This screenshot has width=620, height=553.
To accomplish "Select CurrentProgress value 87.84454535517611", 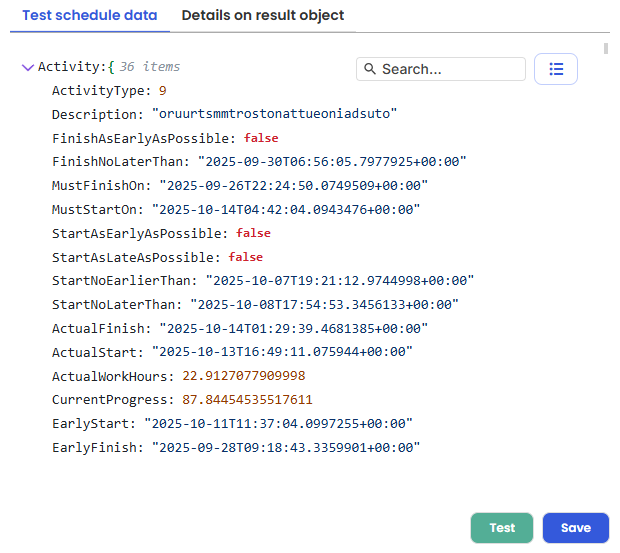I will click(x=248, y=400).
